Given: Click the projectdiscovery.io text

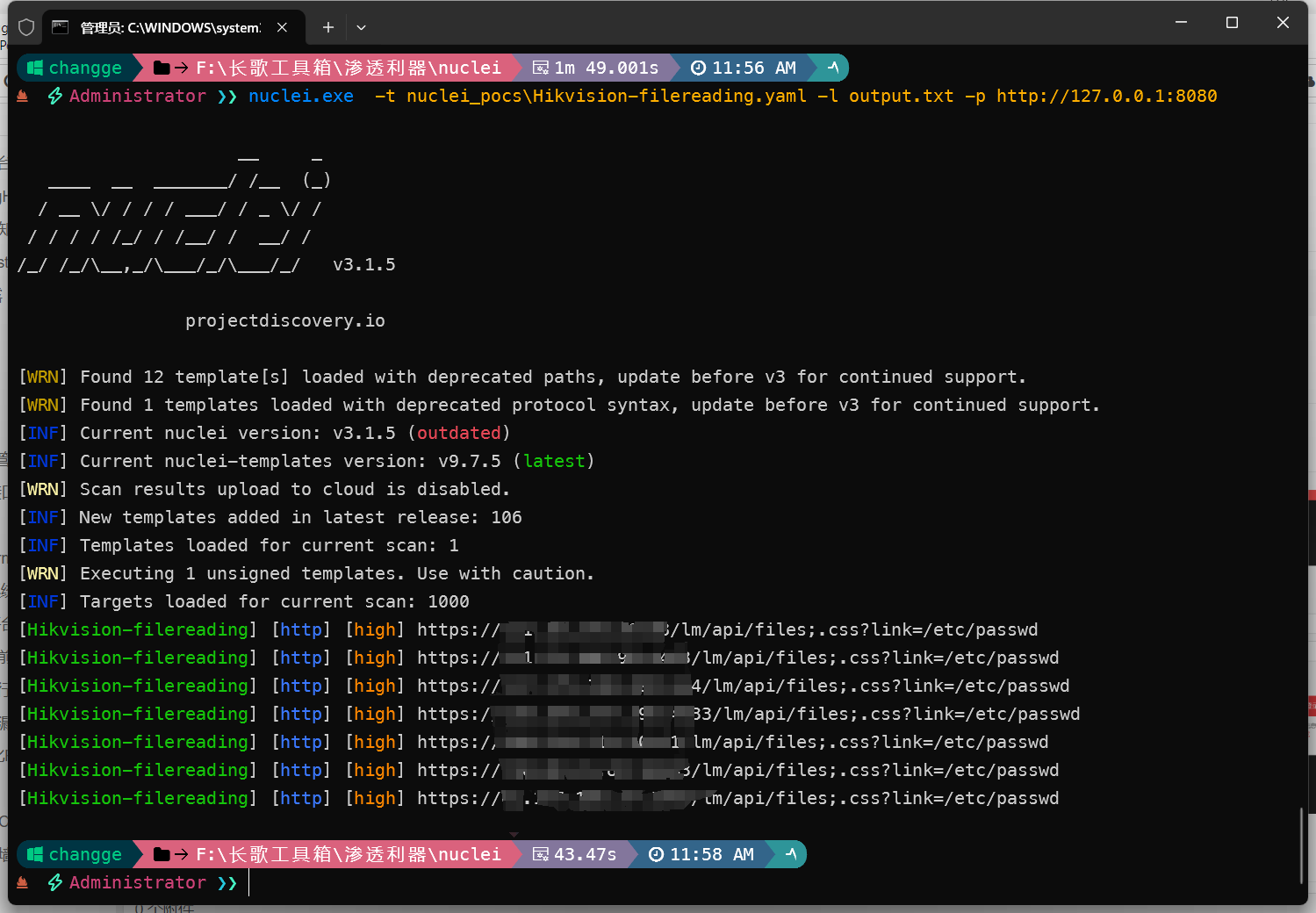Looking at the screenshot, I should click(x=285, y=320).
